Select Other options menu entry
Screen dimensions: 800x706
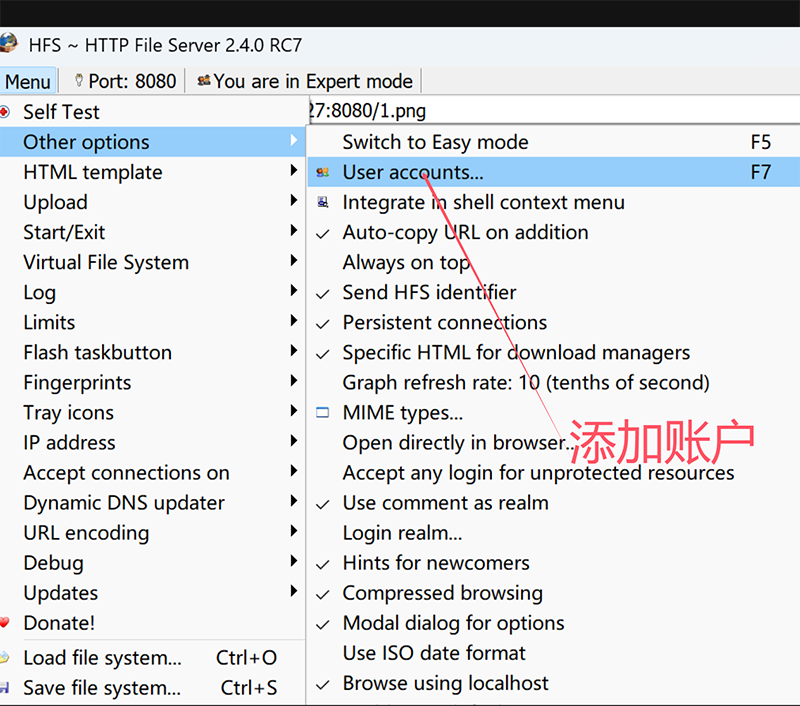pyautogui.click(x=153, y=142)
